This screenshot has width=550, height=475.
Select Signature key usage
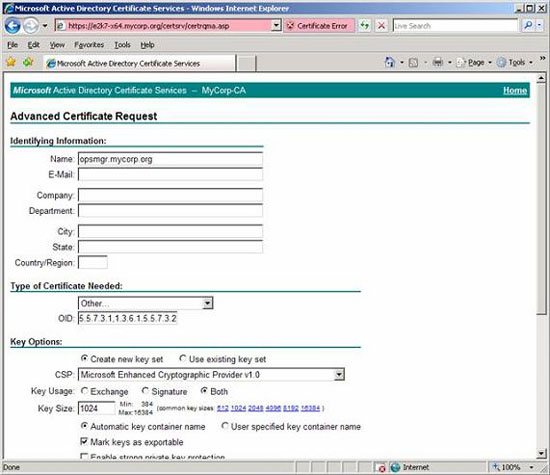(x=145, y=391)
